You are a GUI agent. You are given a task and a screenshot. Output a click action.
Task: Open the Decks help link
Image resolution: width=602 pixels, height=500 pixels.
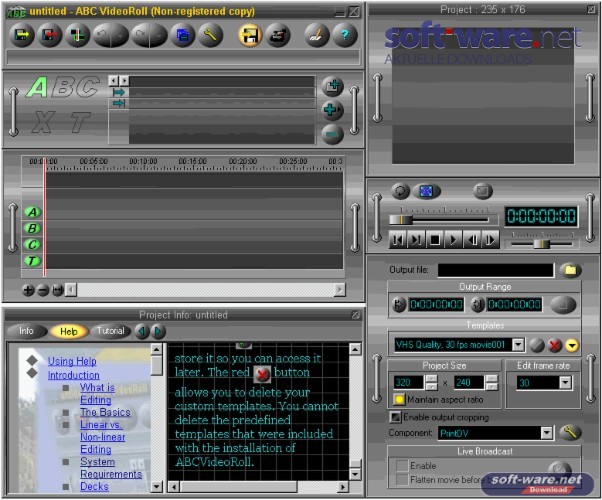[x=94, y=486]
